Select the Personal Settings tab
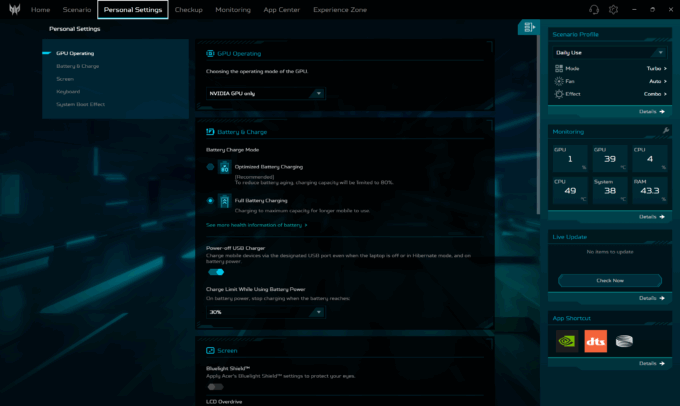 [x=133, y=10]
